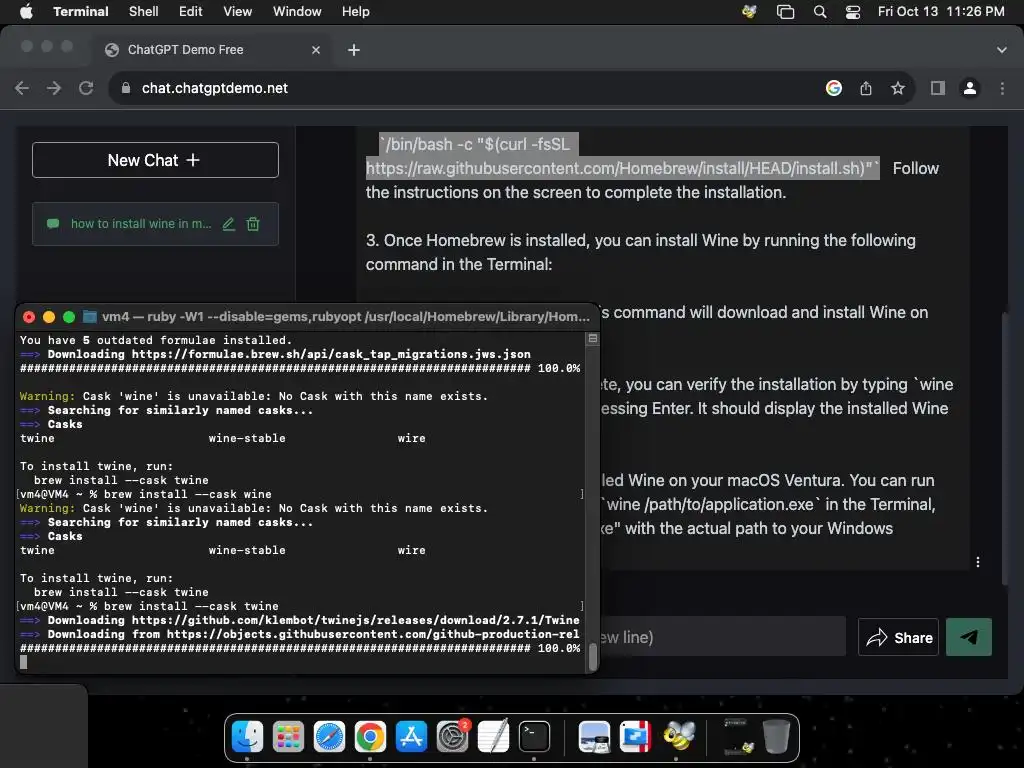1024x768 pixels.
Task: Minimize the Terminal window with the yellow button
Action: [49, 317]
